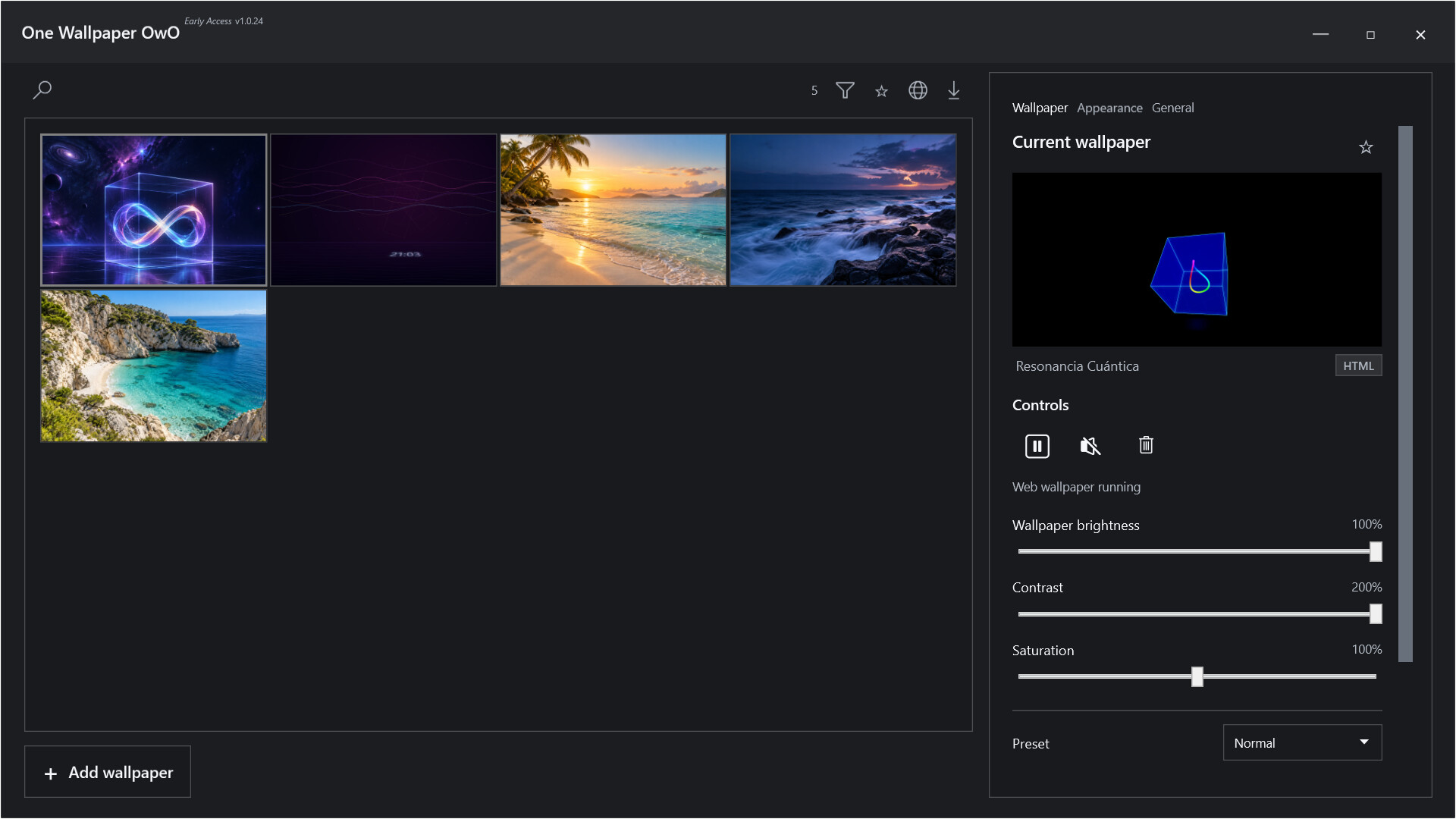The height and width of the screenshot is (819, 1456).
Task: Click the Contrast slider handle
Action: pyautogui.click(x=1376, y=613)
